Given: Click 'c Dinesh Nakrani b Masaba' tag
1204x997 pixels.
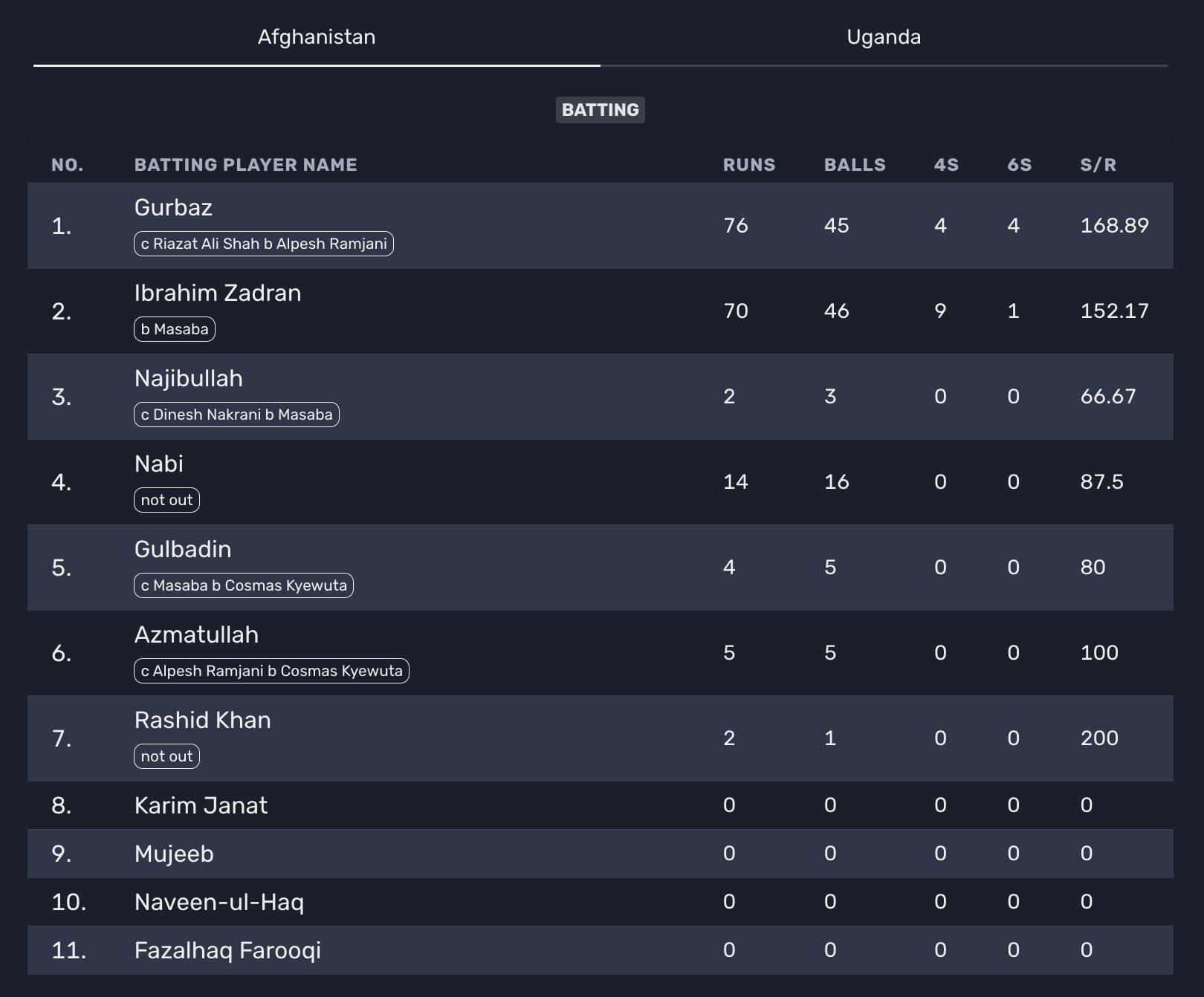Looking at the screenshot, I should click(236, 415).
